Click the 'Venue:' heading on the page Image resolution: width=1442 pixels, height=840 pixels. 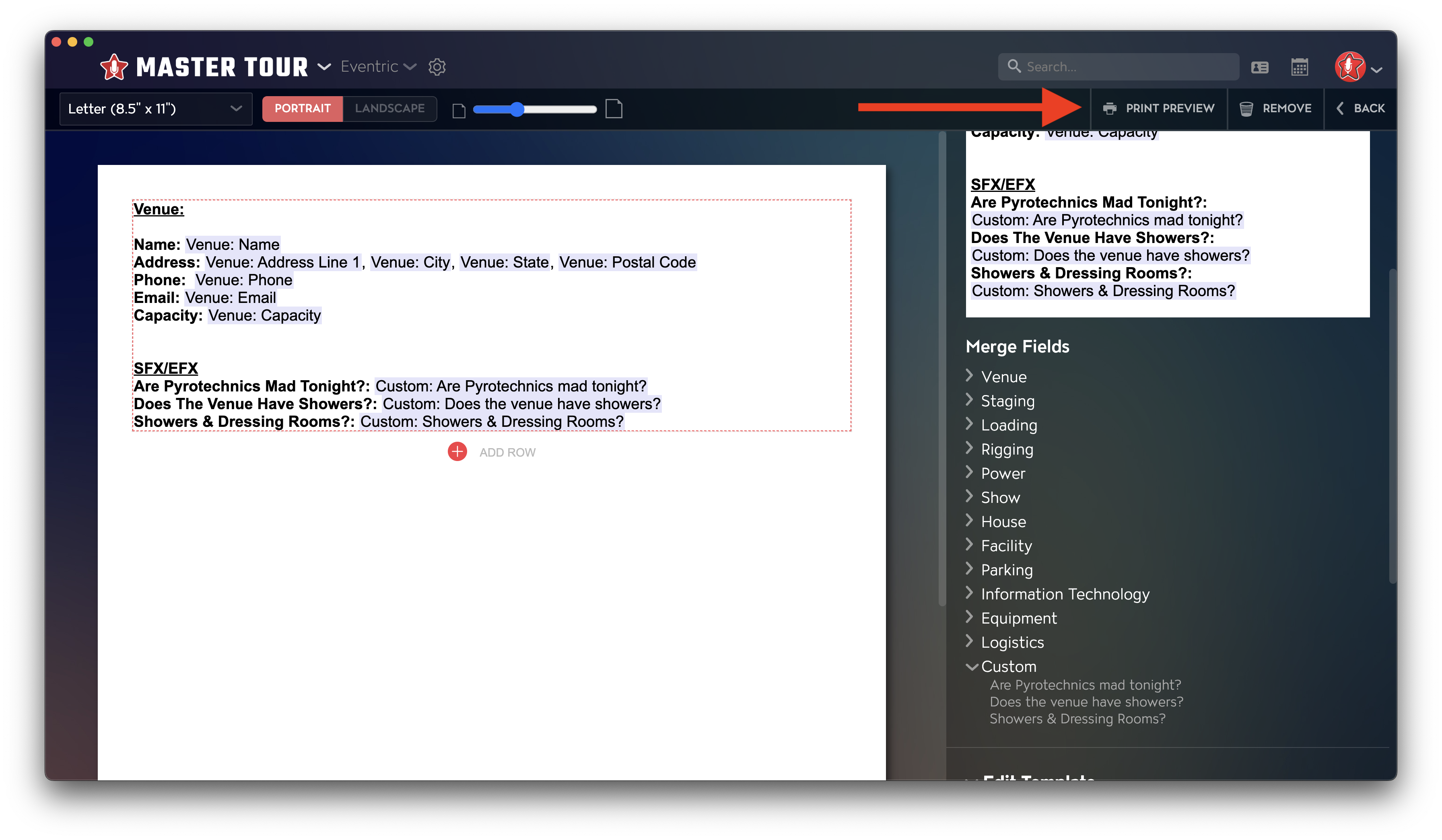point(159,209)
